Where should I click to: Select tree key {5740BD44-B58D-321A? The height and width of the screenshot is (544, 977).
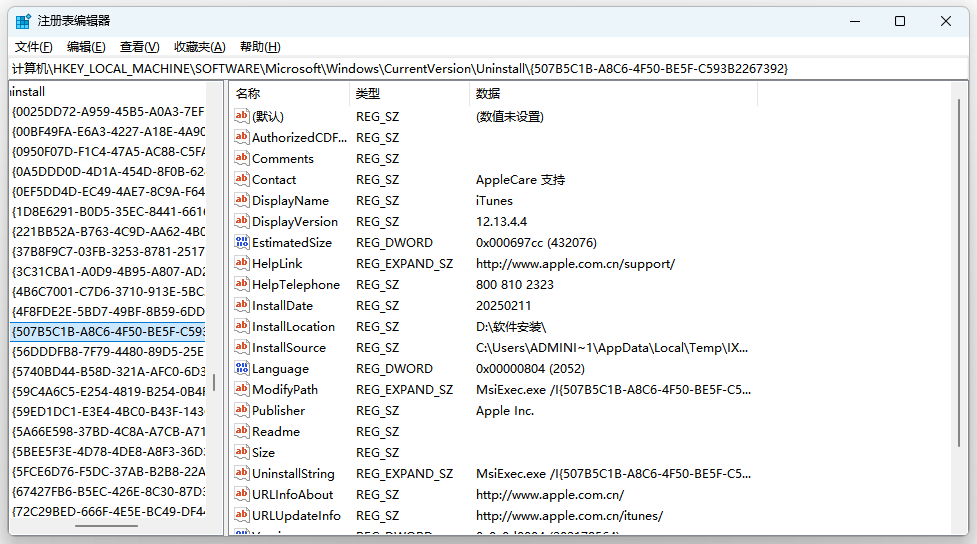[x=108, y=371]
